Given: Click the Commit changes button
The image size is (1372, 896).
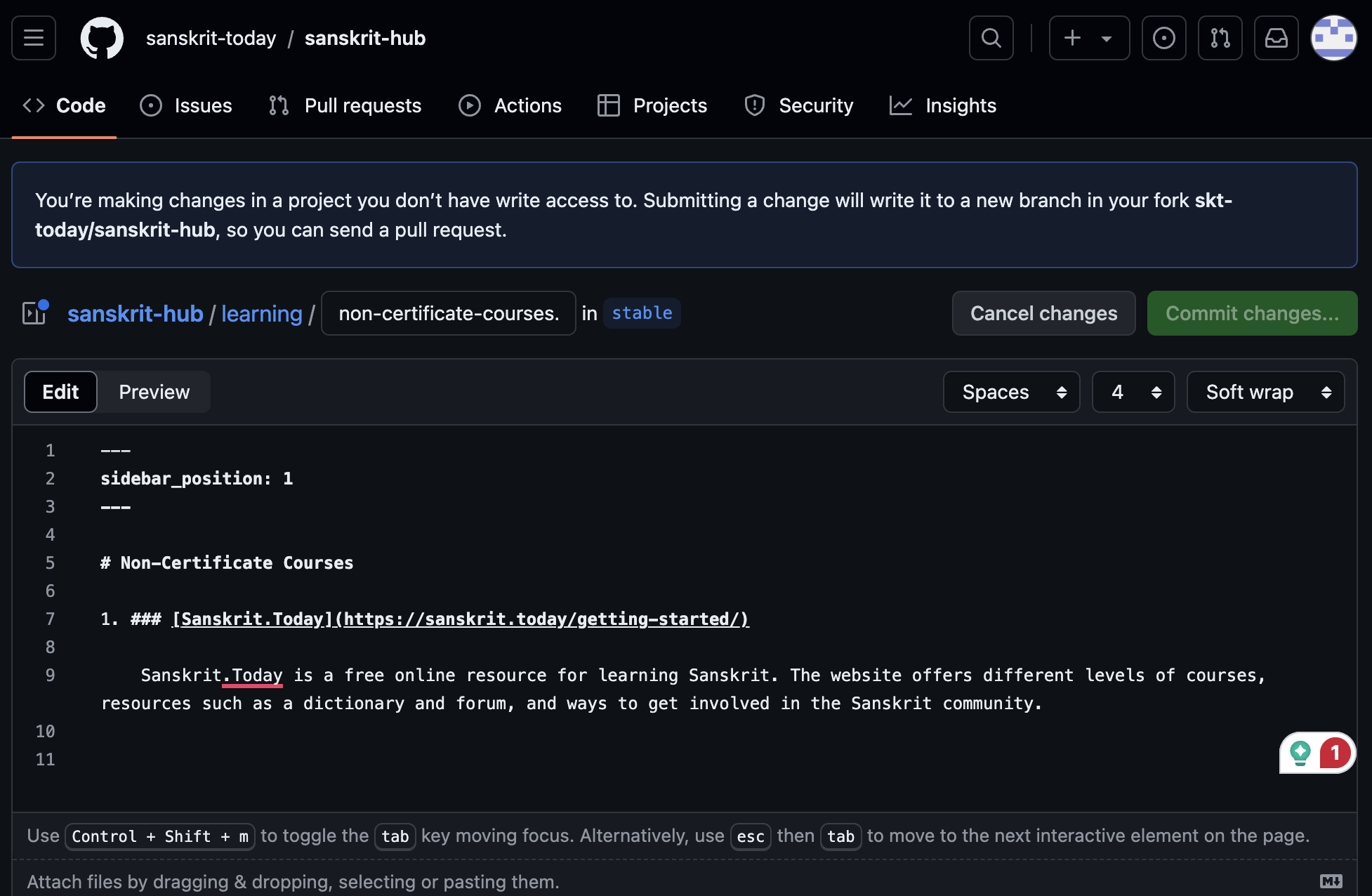Looking at the screenshot, I should [x=1252, y=313].
